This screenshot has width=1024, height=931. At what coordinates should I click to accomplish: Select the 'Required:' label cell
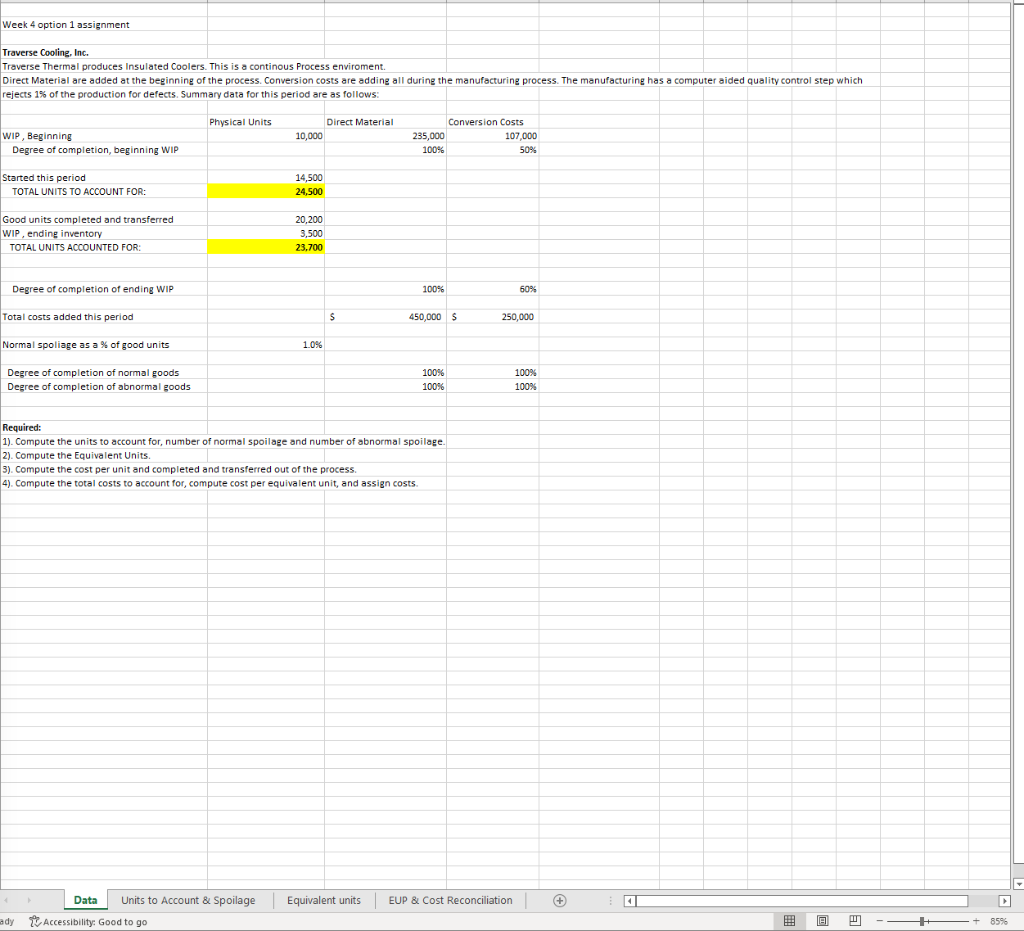[104, 428]
